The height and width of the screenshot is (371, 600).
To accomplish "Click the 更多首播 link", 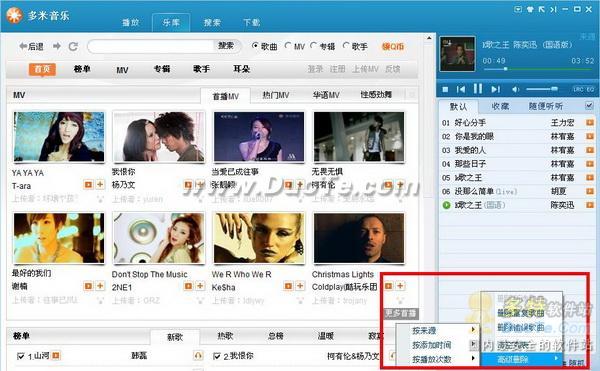I will coord(401,314).
